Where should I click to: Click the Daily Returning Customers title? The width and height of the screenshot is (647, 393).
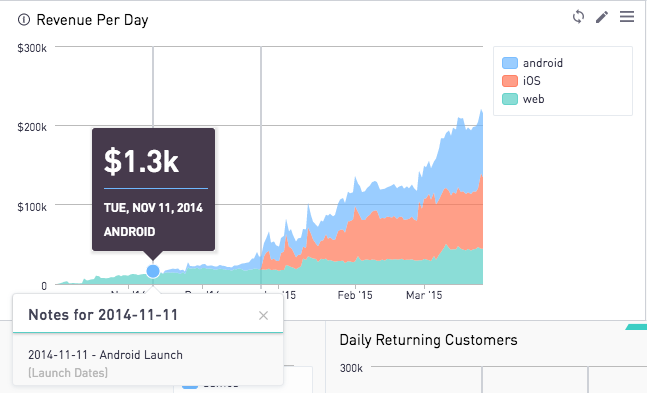(428, 340)
